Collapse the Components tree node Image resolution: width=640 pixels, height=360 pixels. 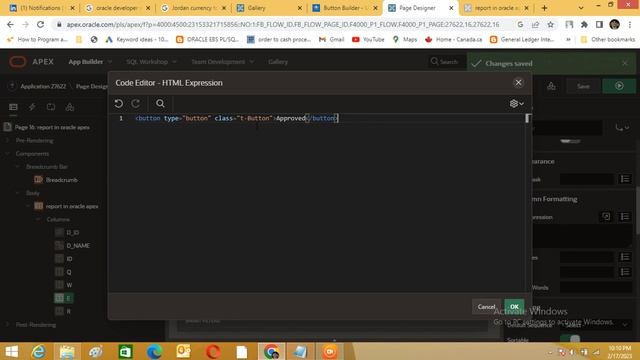click(7, 153)
